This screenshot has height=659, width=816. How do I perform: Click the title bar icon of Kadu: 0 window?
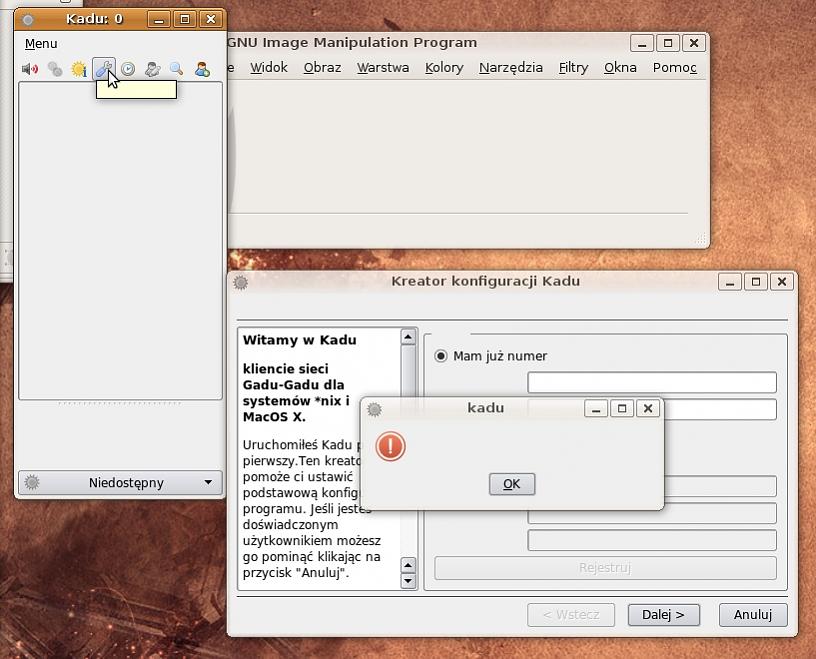[28, 20]
